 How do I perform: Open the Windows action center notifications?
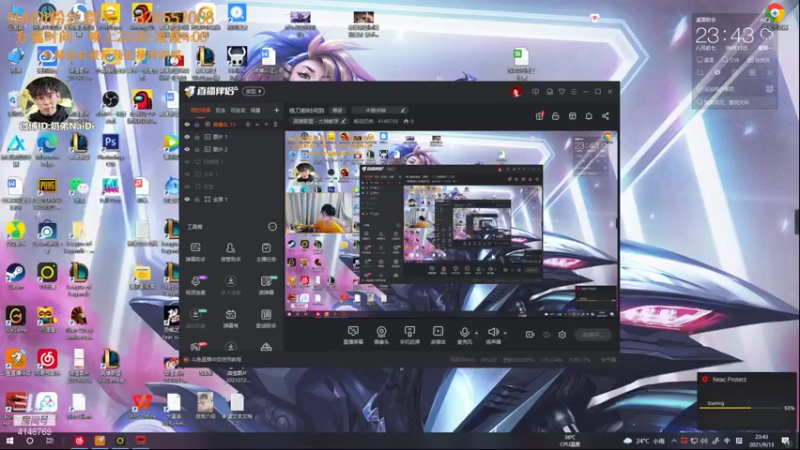tap(786, 441)
